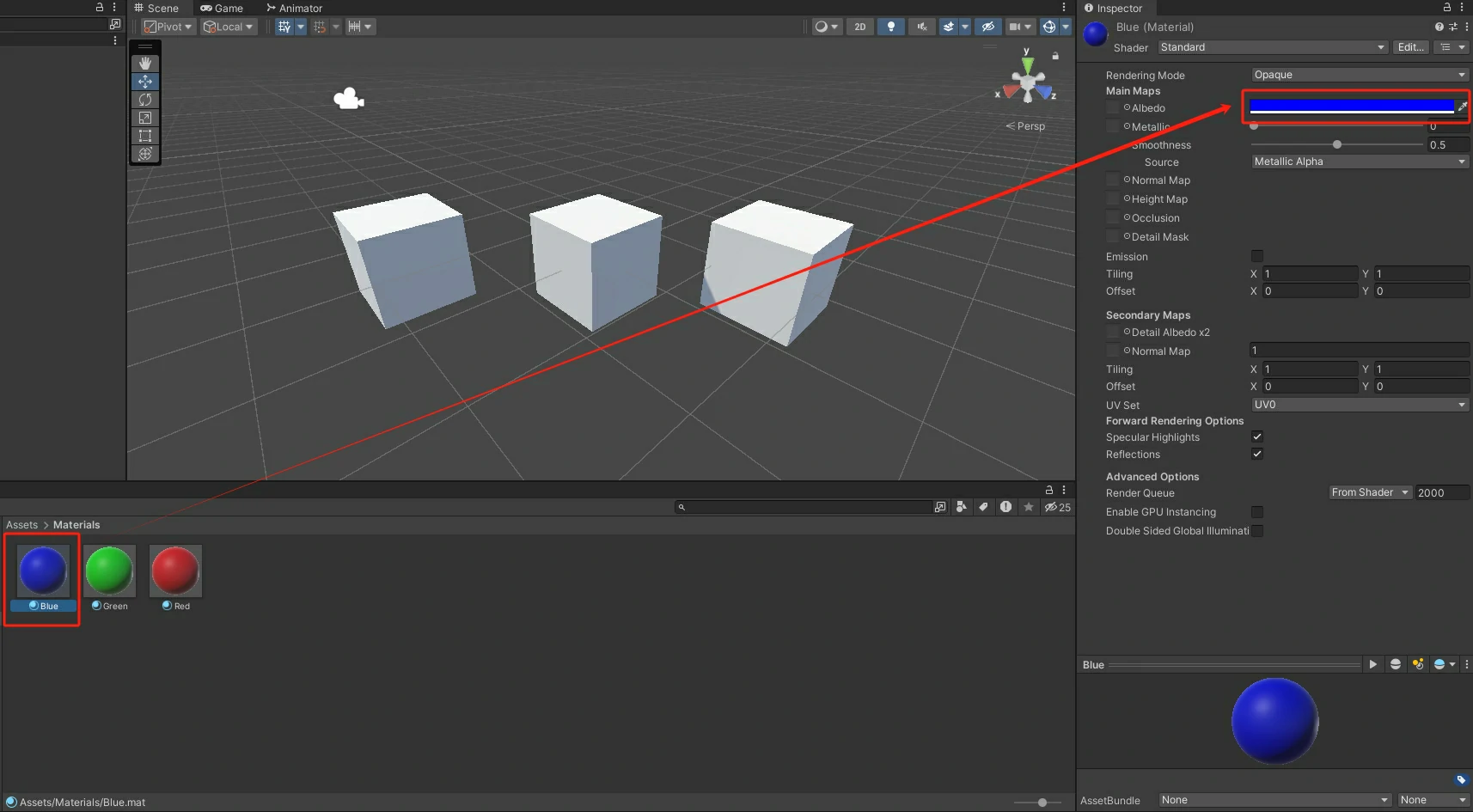The image size is (1473, 812).
Task: Click Search by Type icon
Action: 962,507
